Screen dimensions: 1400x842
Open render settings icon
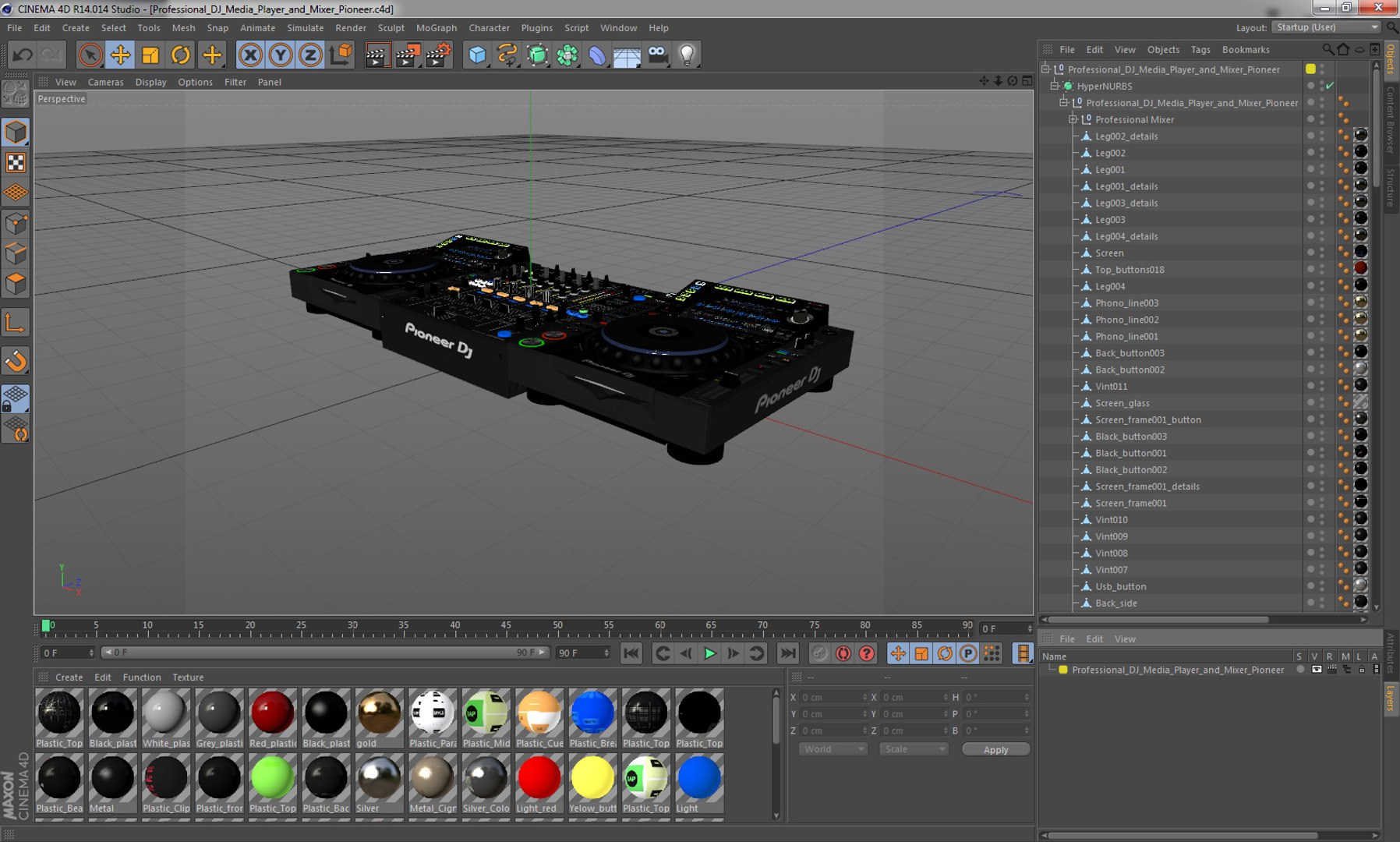(x=438, y=55)
